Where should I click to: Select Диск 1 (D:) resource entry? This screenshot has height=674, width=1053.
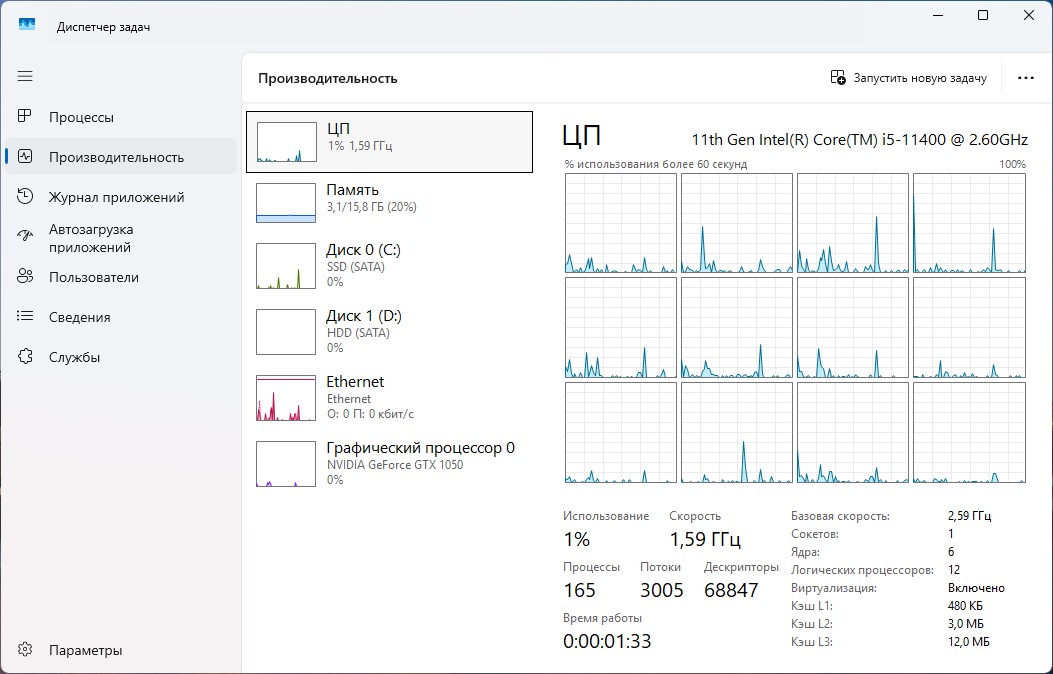[x=390, y=332]
